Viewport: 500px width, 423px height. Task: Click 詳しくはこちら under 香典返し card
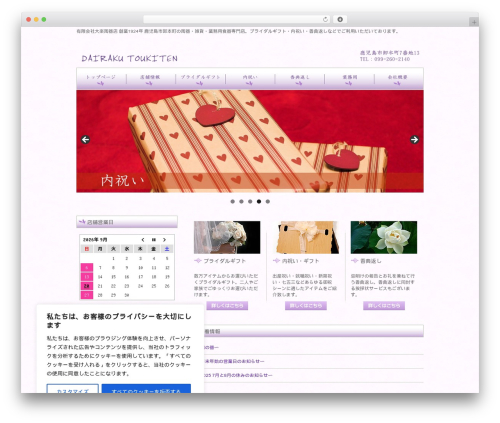point(384,306)
